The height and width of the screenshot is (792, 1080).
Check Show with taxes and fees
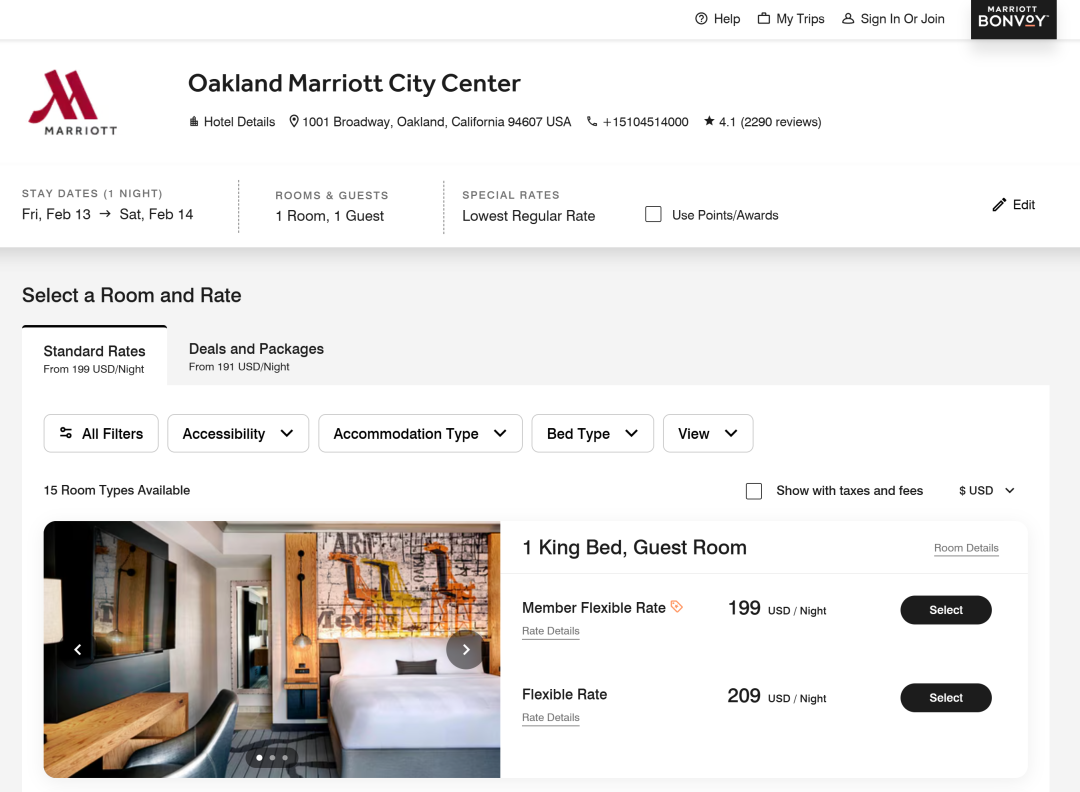coord(754,491)
